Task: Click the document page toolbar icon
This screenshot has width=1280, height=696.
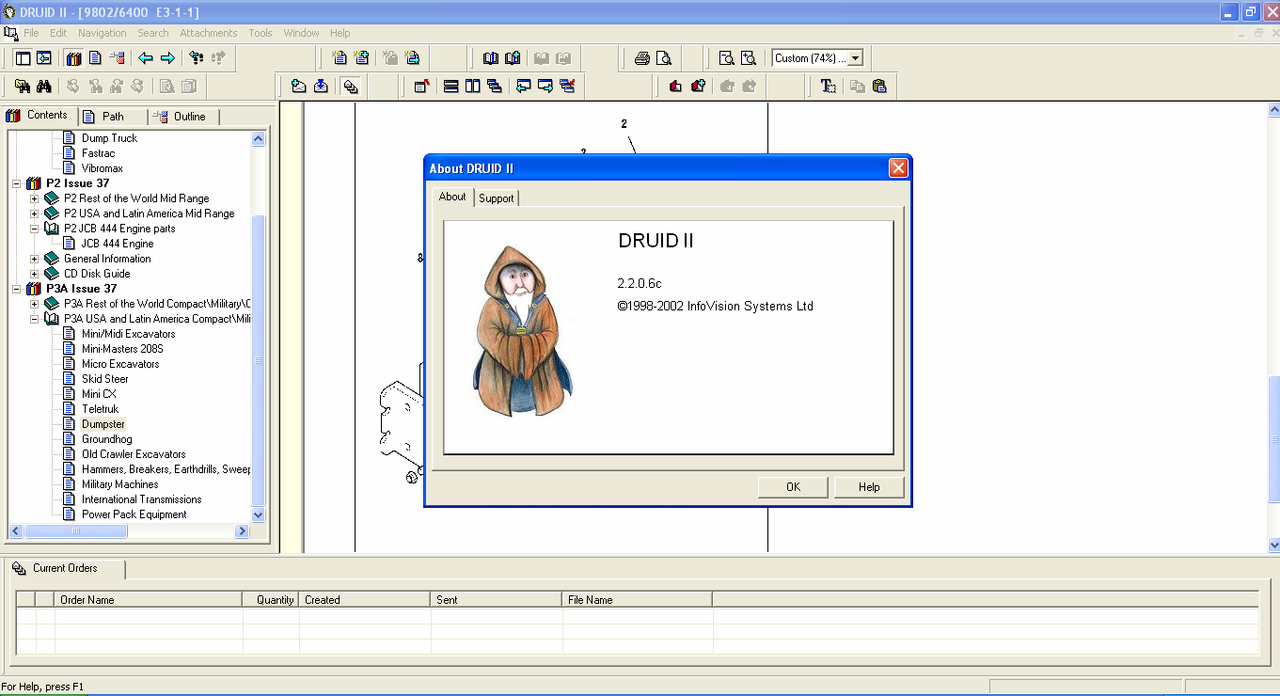Action: 95,58
